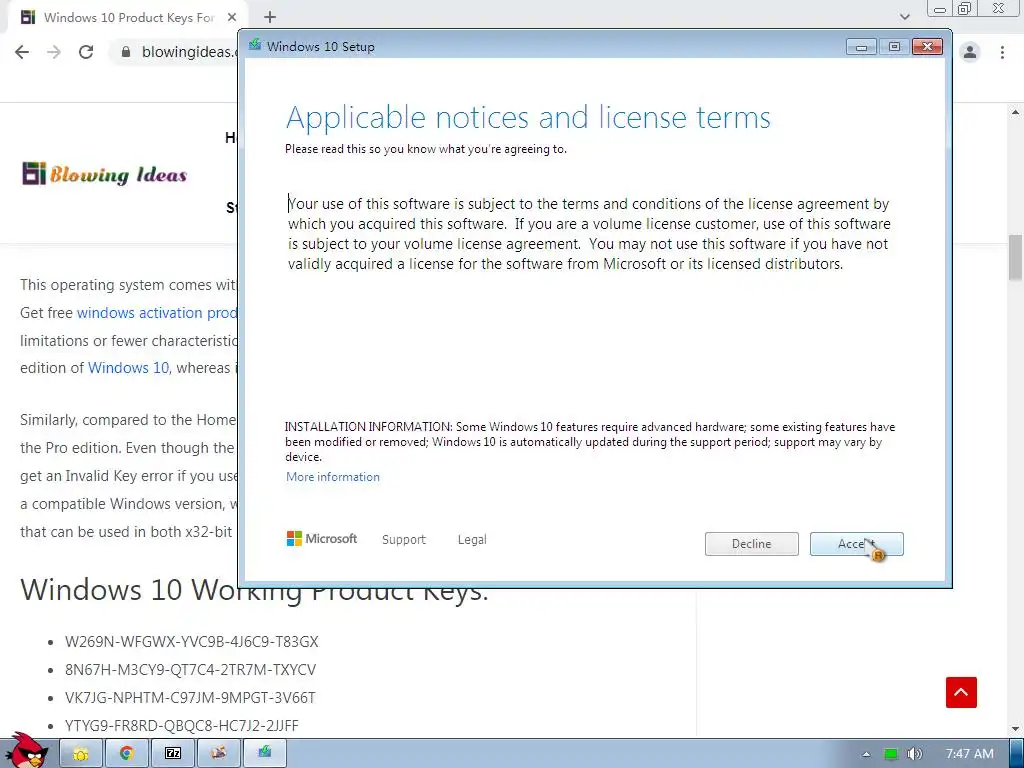
Task: Go back in the Chrome browser
Action: [22, 52]
